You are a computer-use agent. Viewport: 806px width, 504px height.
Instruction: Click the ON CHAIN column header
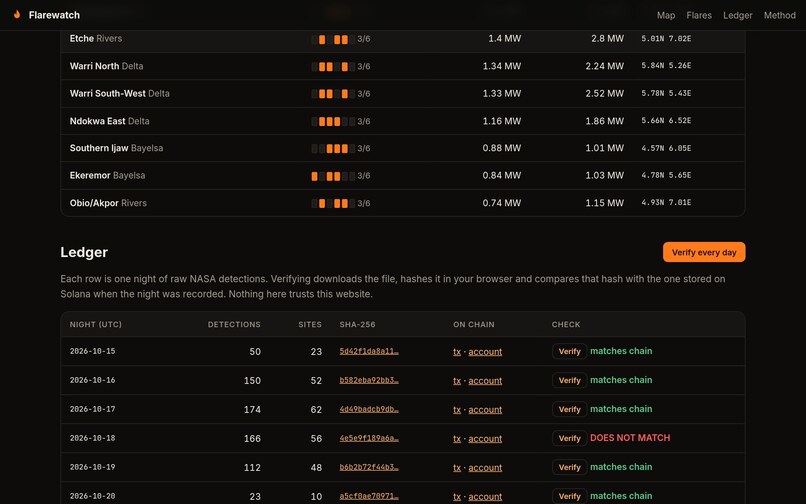pyautogui.click(x=473, y=325)
